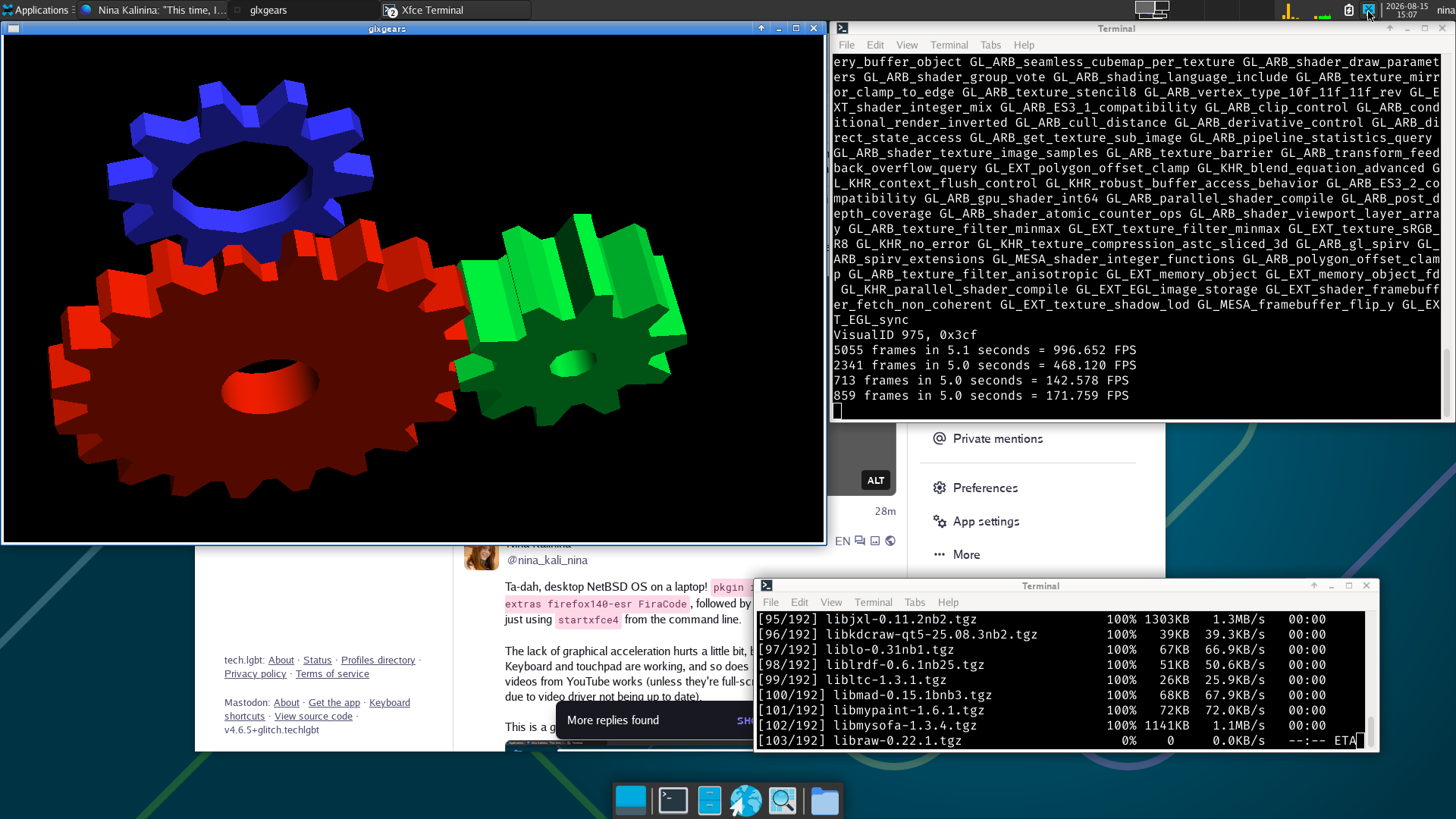The image size is (1456, 819).
Task: Open Terminal menu in the lower Terminal window
Action: [874, 602]
